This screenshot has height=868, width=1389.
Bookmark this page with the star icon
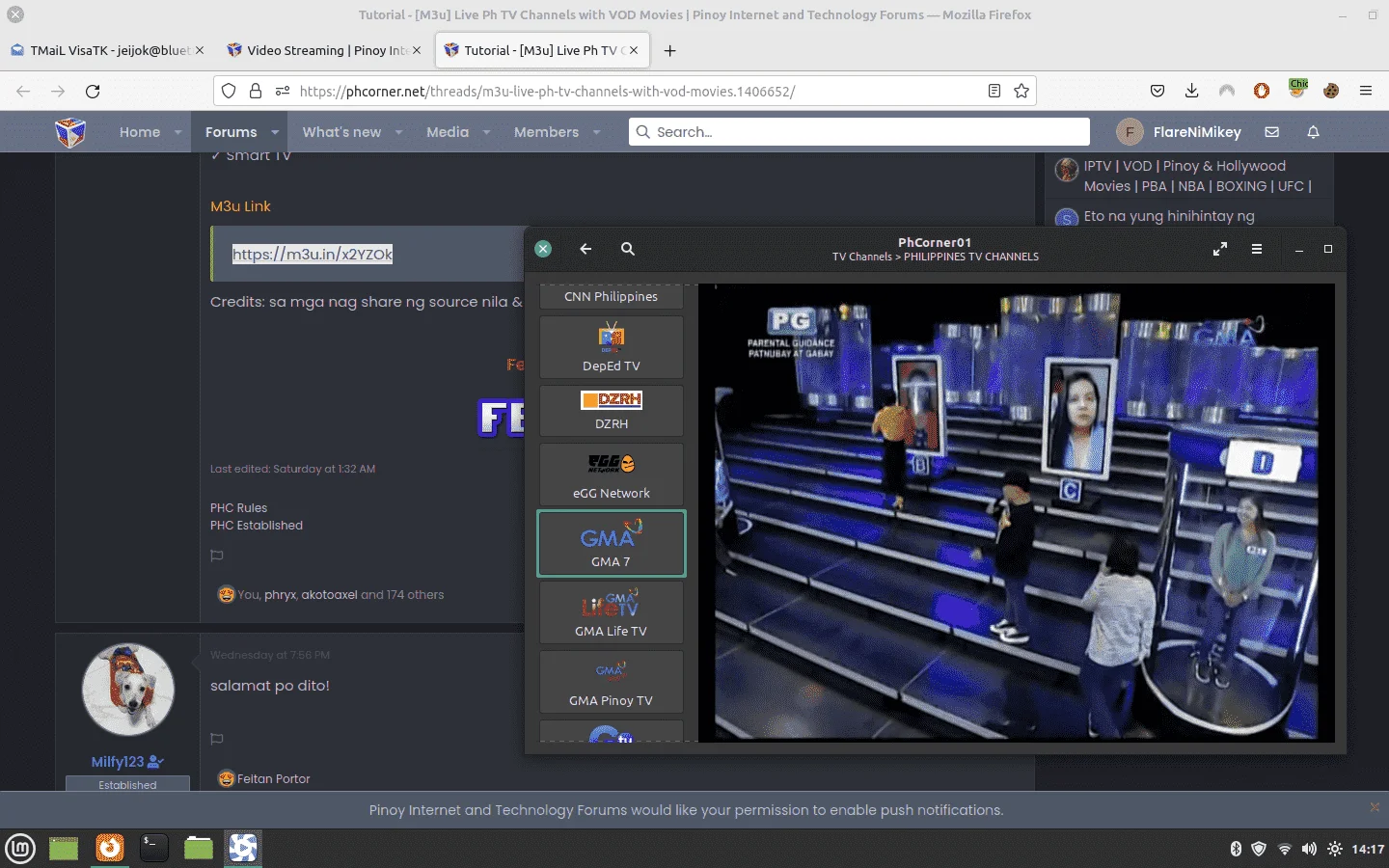pyautogui.click(x=1021, y=91)
